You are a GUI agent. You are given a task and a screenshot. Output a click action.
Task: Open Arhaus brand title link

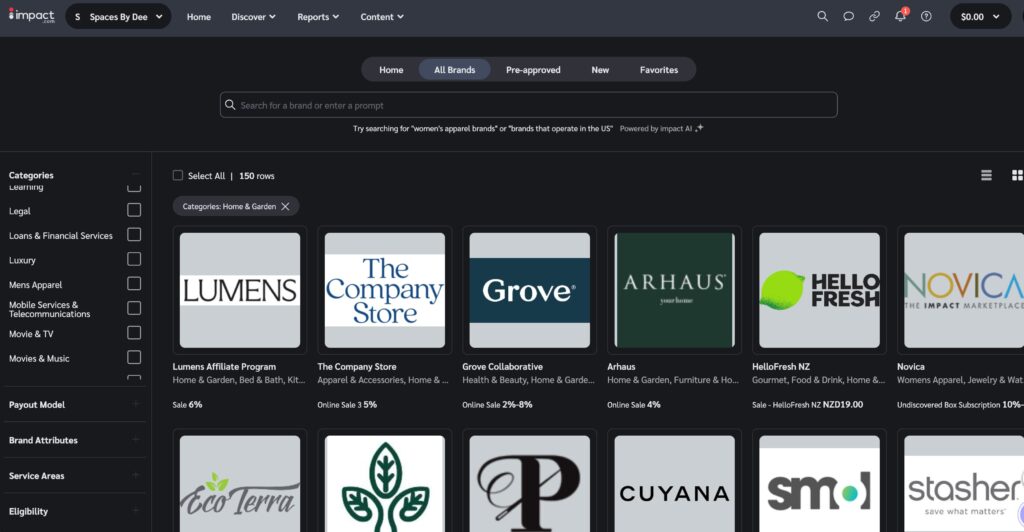tap(621, 367)
